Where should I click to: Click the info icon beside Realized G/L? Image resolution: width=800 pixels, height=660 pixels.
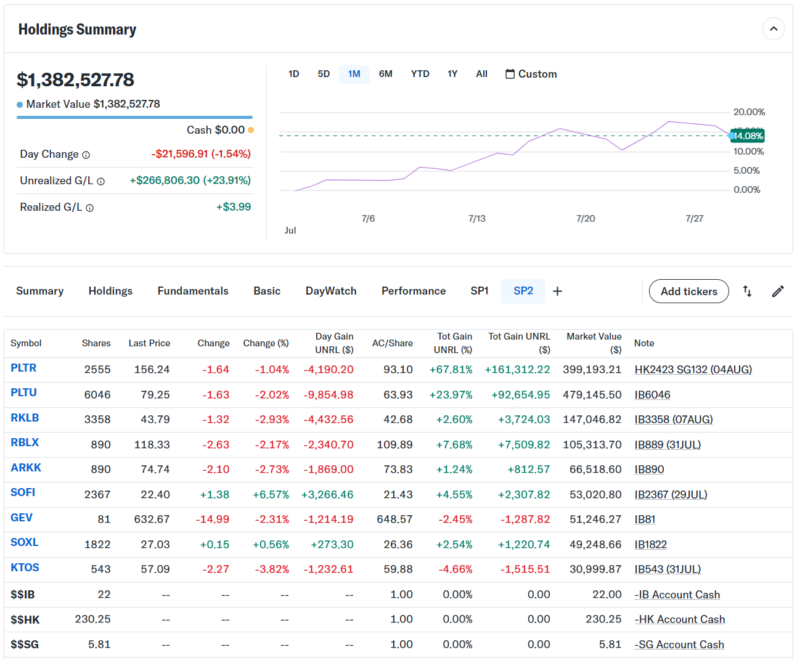(x=90, y=208)
